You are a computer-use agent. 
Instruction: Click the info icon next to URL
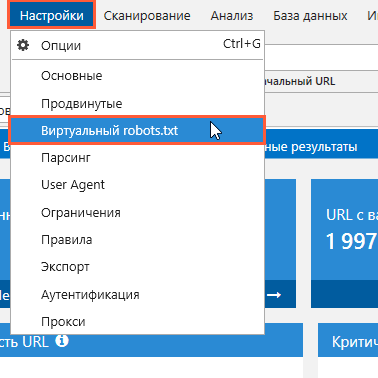tap(62, 341)
